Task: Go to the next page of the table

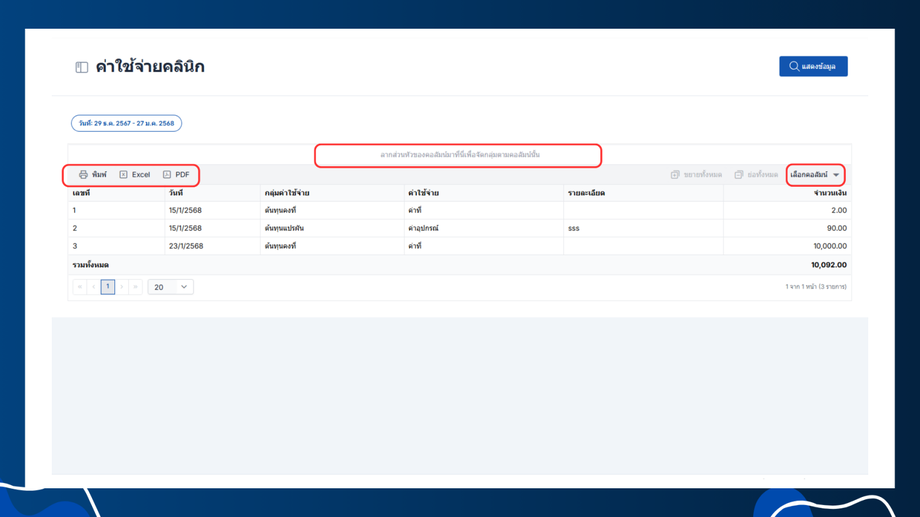Action: tap(122, 287)
